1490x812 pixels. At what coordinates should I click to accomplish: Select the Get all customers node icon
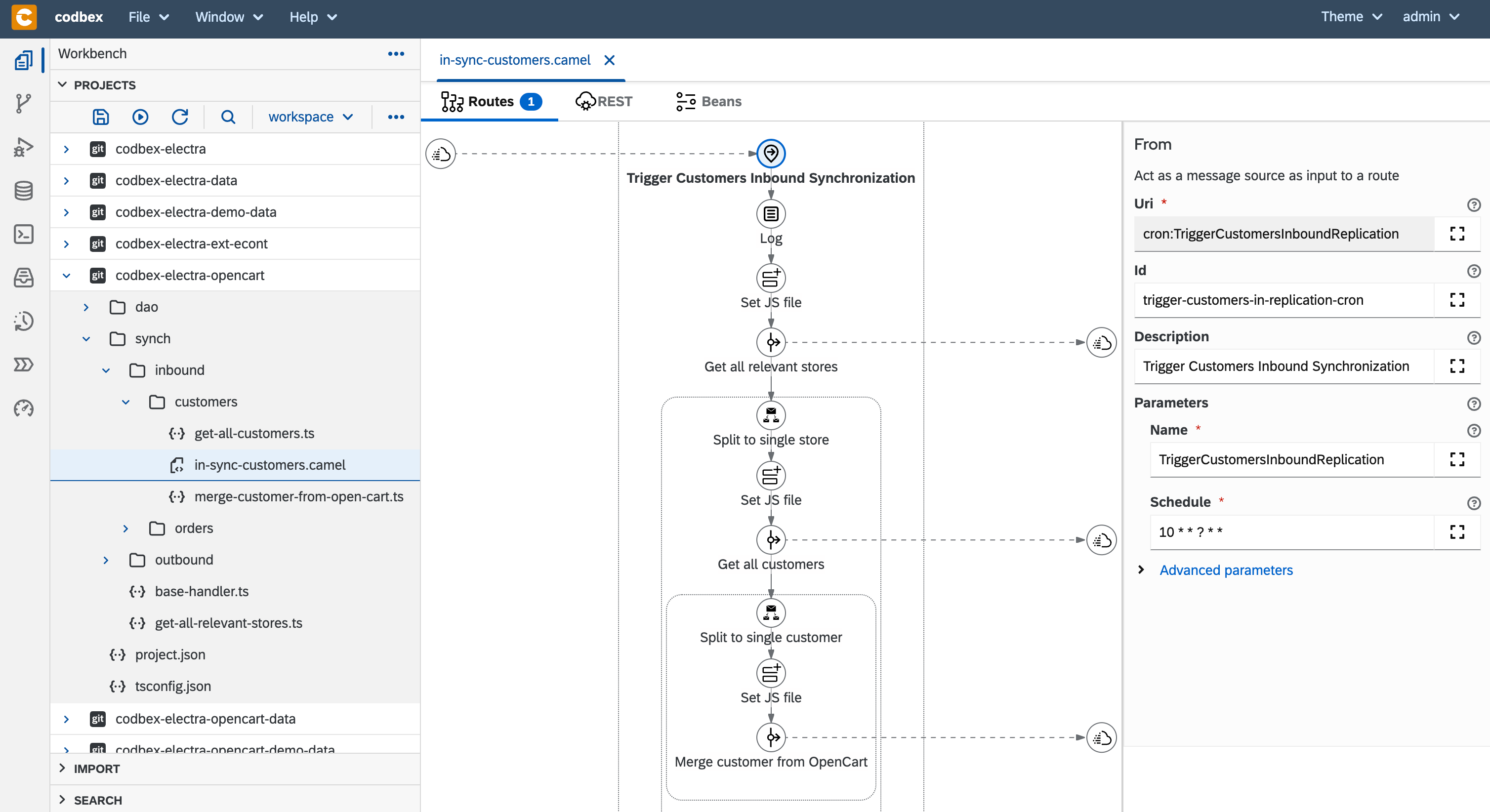pyautogui.click(x=771, y=539)
